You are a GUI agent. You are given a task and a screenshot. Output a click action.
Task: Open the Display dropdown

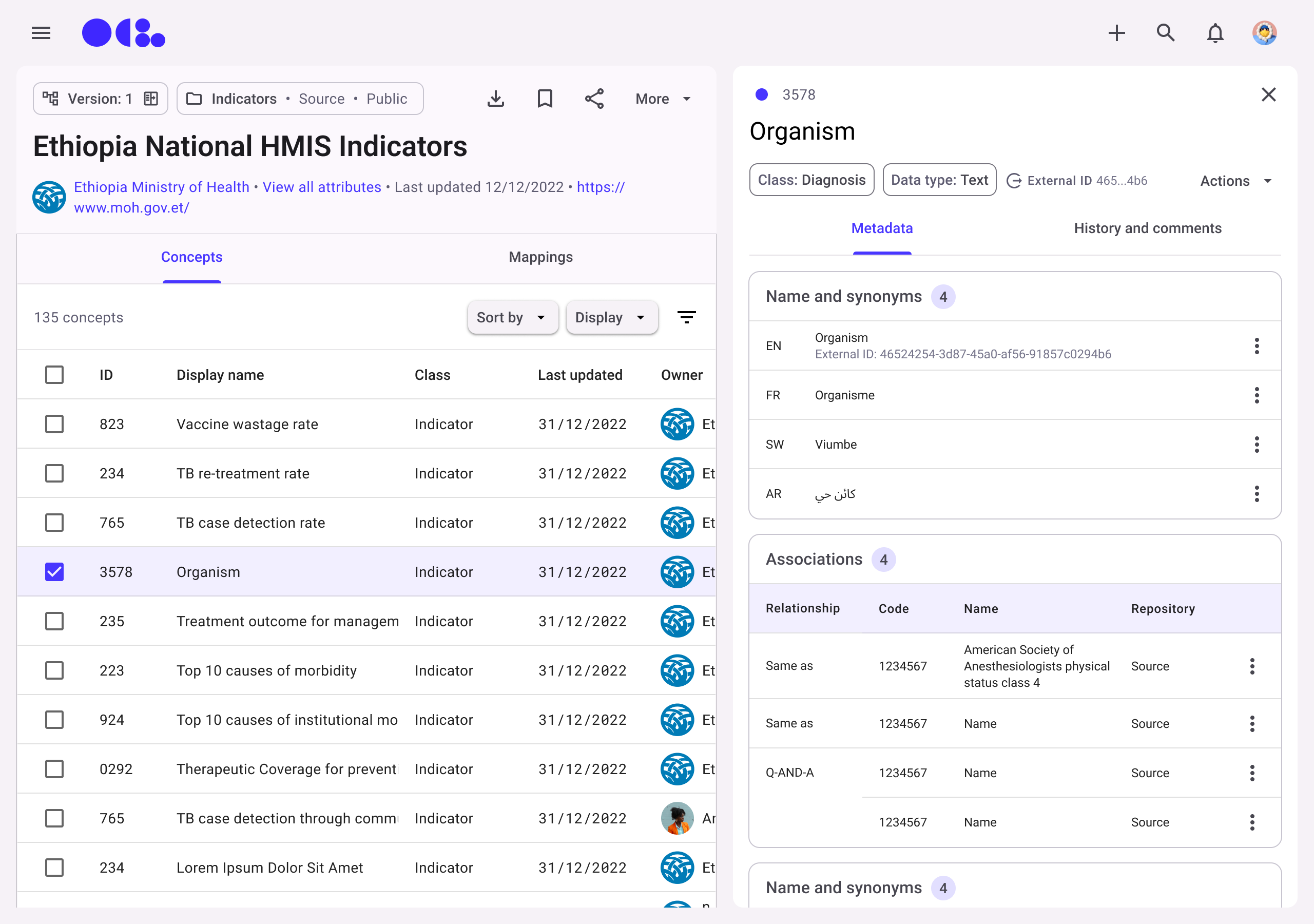(611, 317)
